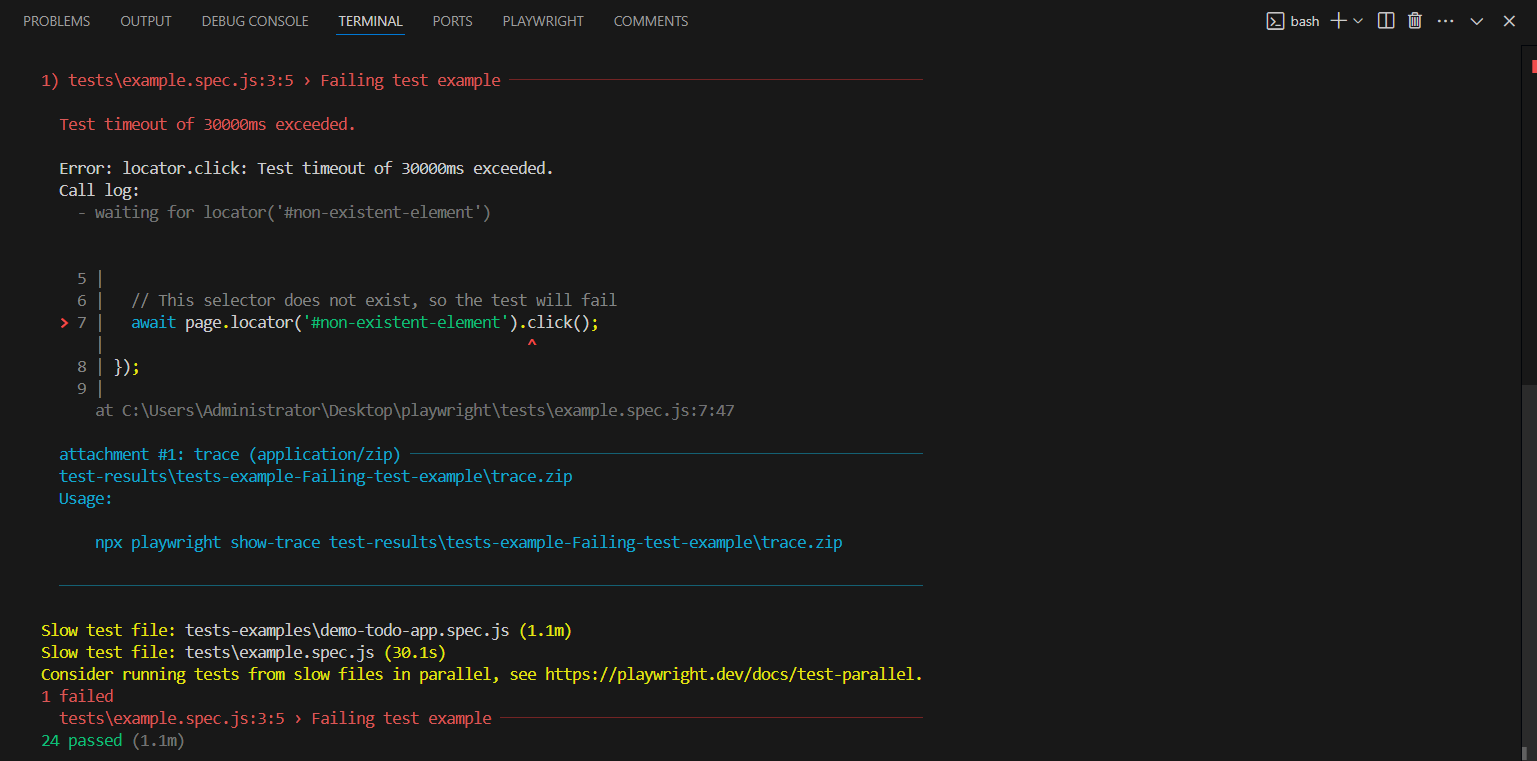Collapse the panel with the chevron icon
1537x761 pixels.
tap(1477, 21)
